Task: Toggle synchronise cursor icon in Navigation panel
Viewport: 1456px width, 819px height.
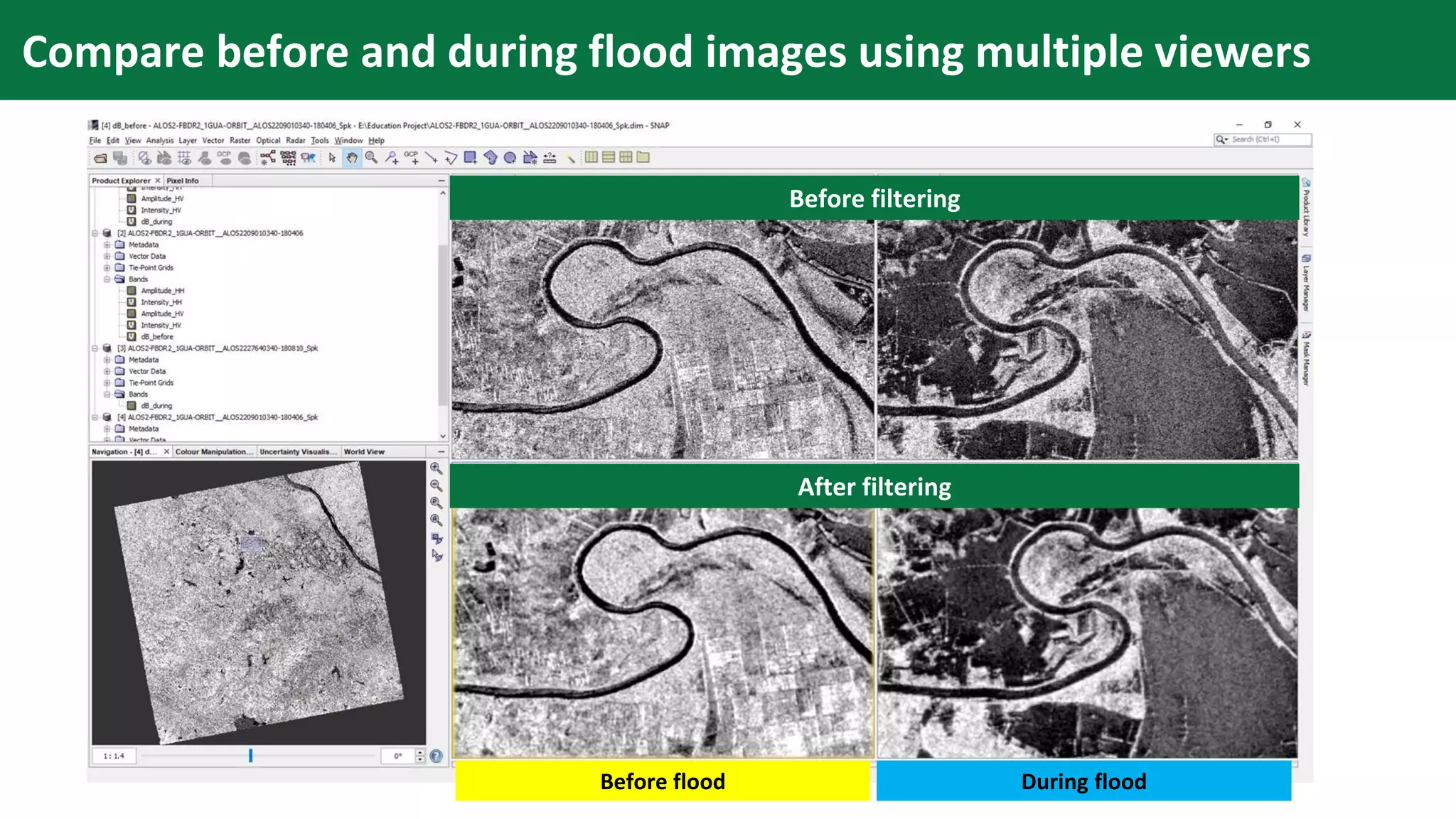Action: pos(437,555)
